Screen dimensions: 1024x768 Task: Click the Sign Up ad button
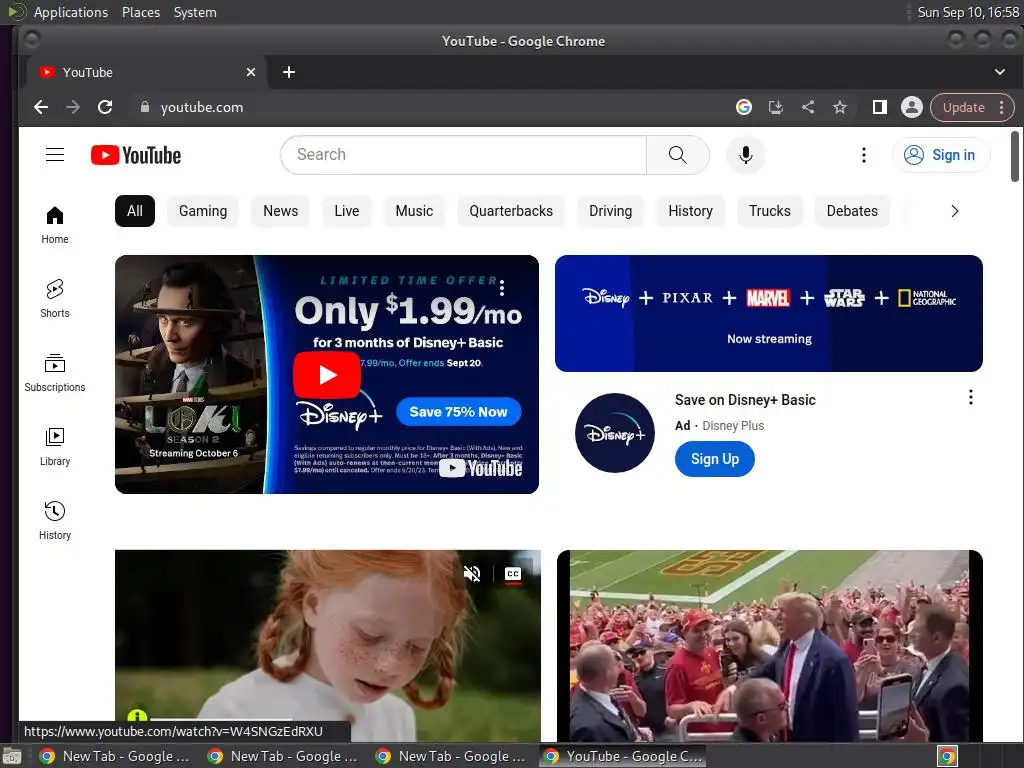pyautogui.click(x=714, y=459)
